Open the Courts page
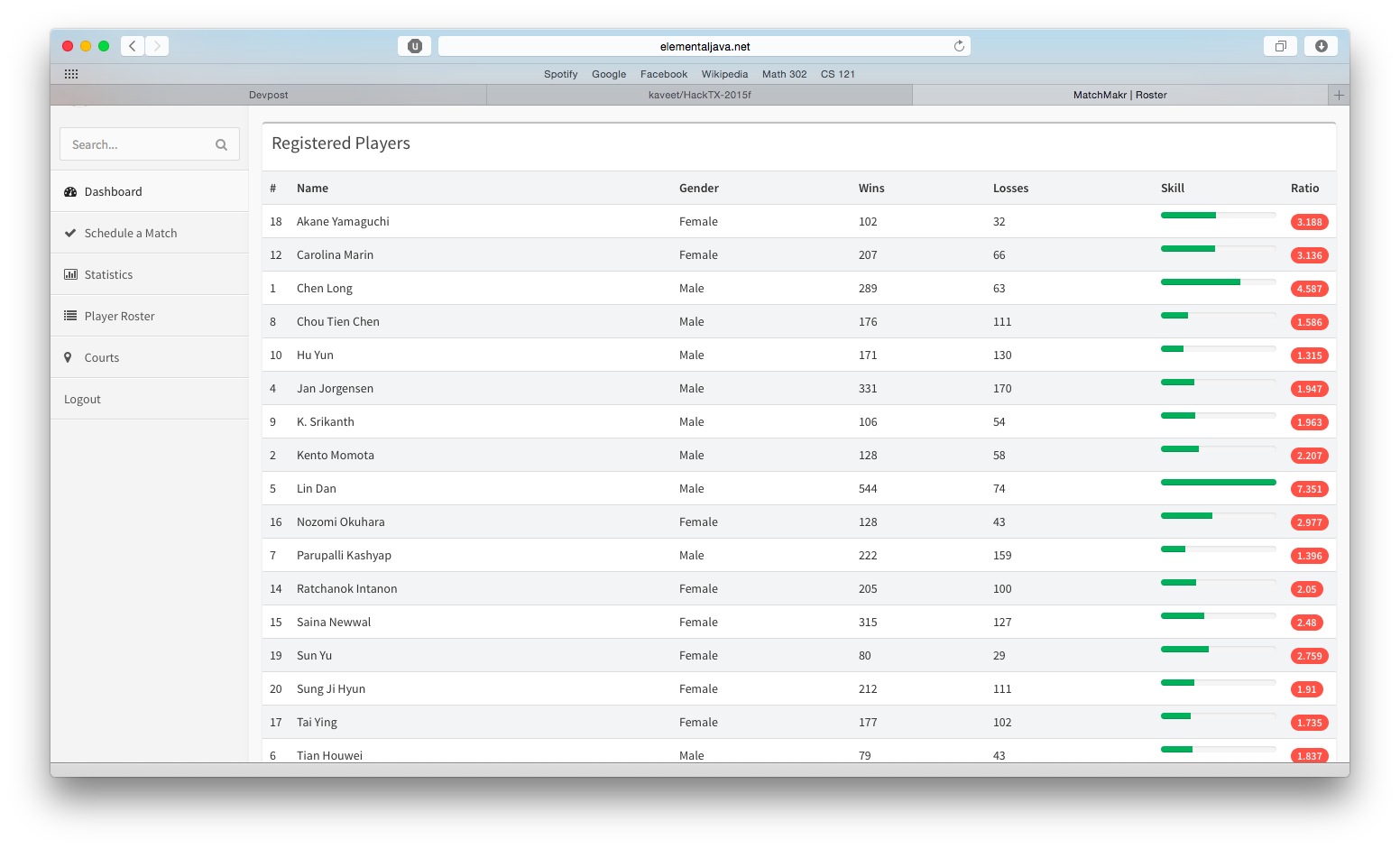Viewport: 1400px width, 849px height. click(x=150, y=357)
